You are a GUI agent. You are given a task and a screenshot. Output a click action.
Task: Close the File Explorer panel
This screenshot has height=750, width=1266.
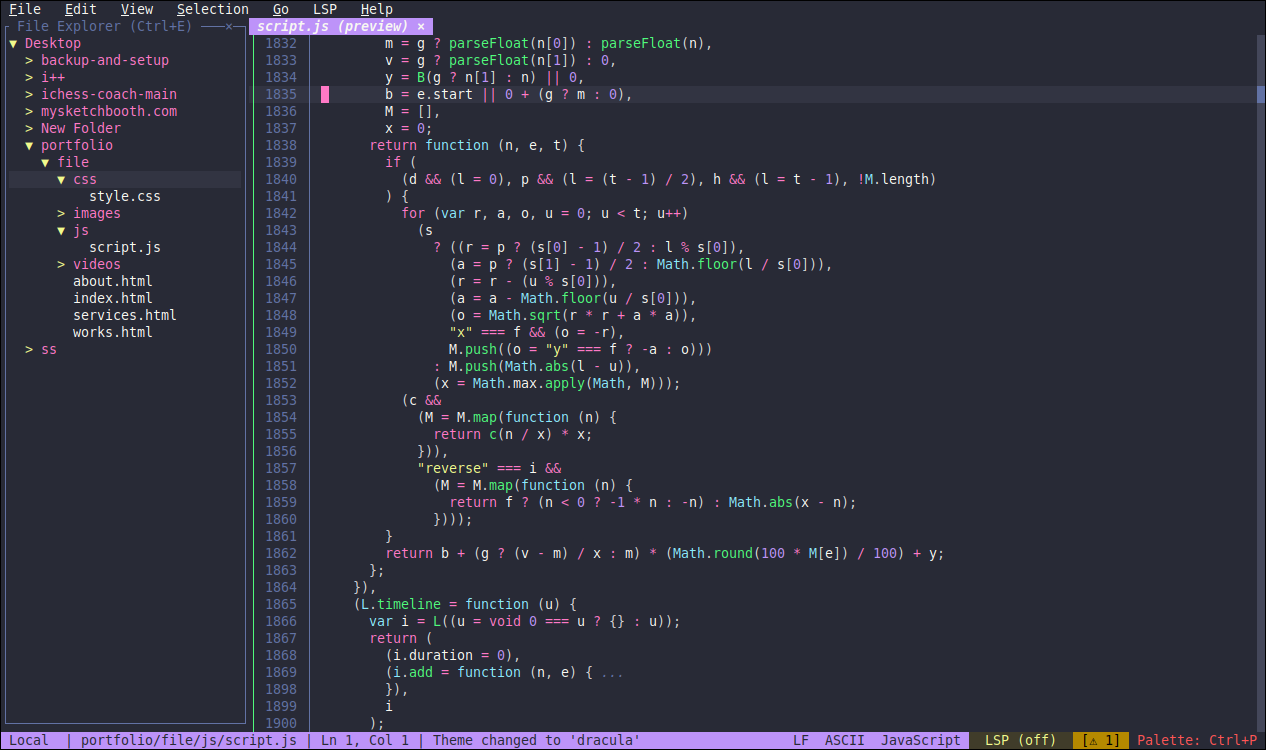point(229,27)
